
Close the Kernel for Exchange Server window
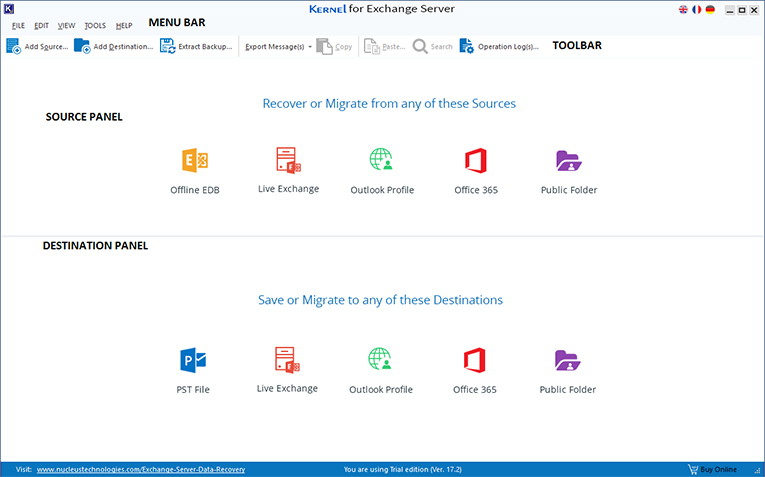click(x=754, y=10)
